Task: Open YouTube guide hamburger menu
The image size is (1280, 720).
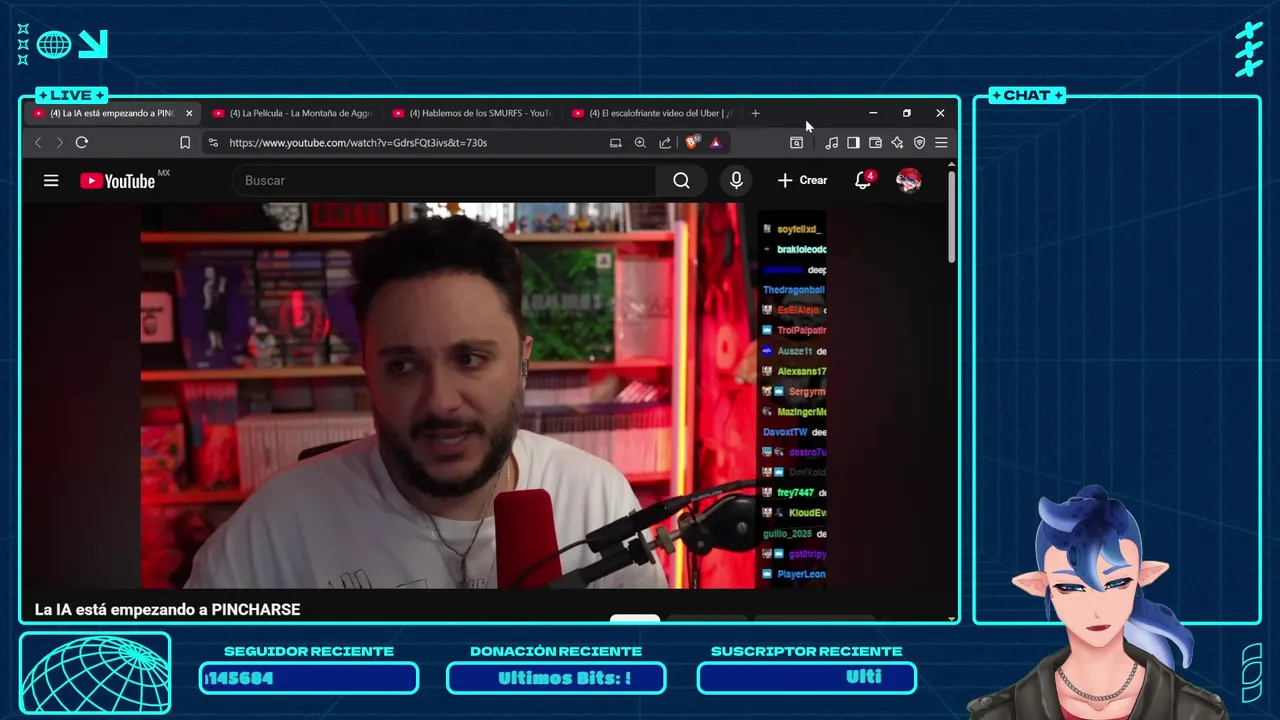Action: tap(51, 181)
